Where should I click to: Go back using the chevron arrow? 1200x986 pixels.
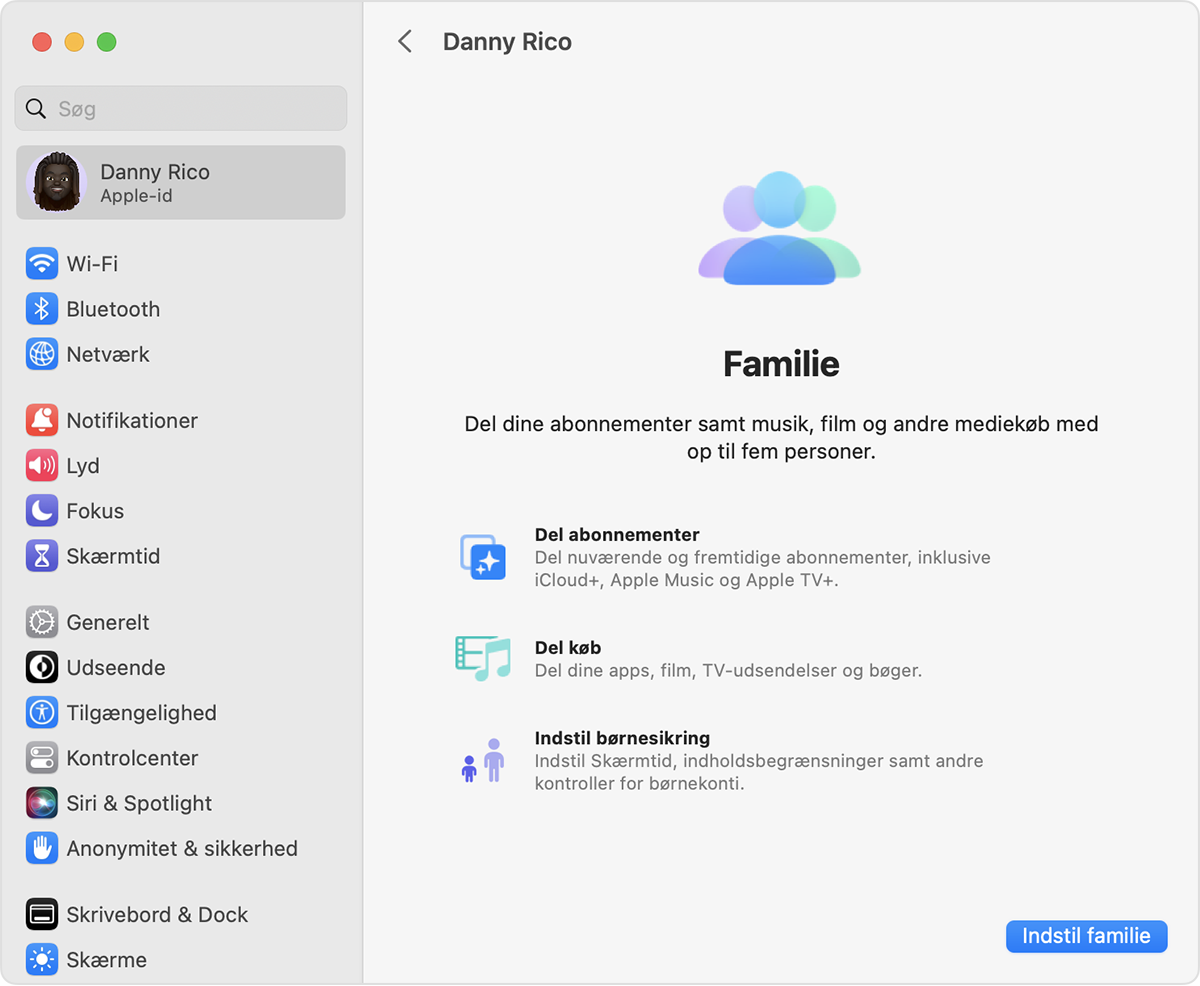pyautogui.click(x=405, y=42)
